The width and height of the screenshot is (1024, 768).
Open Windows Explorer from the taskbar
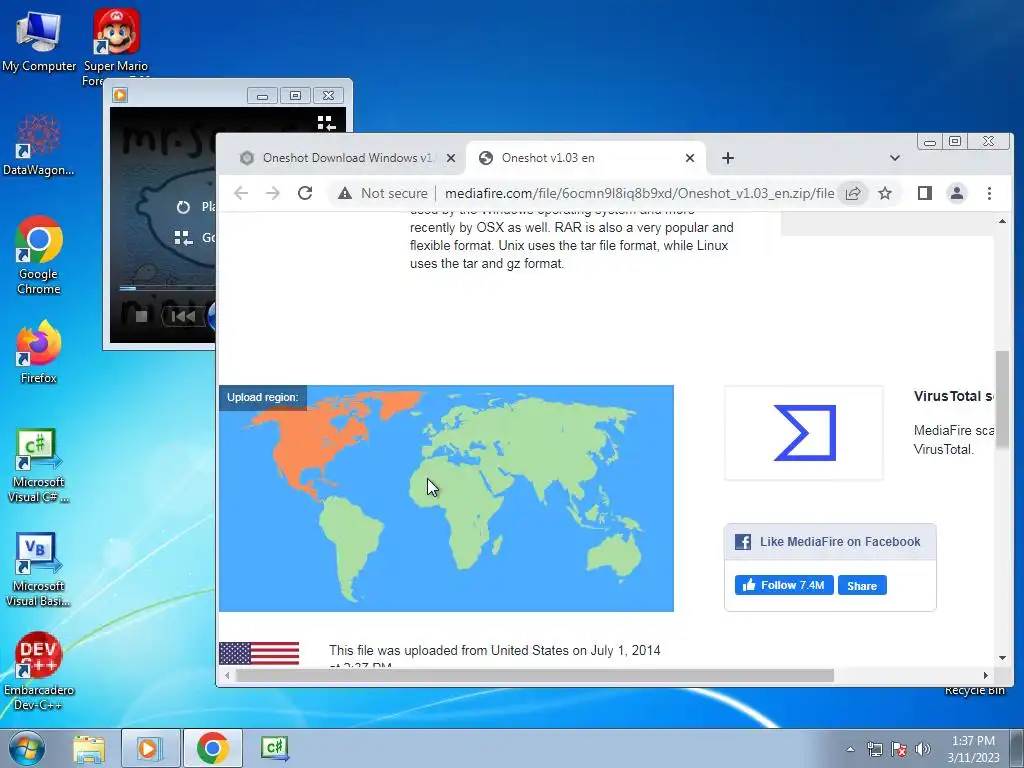point(89,748)
